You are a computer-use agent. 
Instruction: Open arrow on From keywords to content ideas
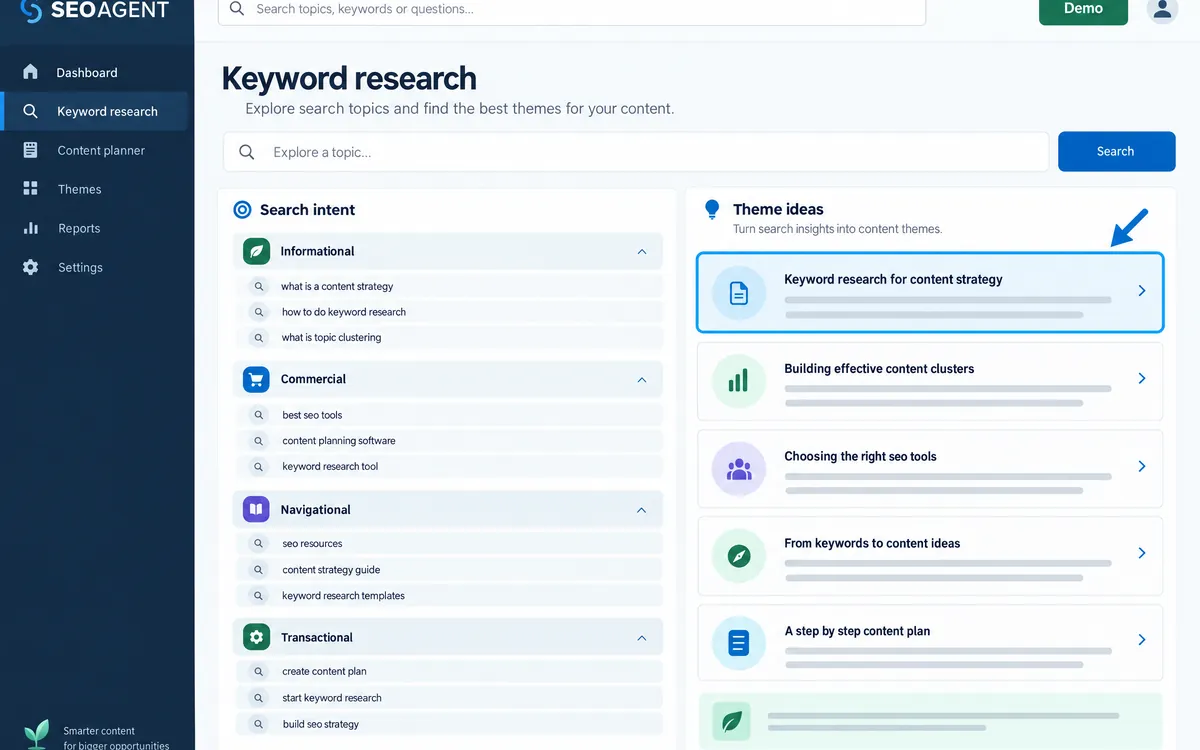tap(1142, 553)
